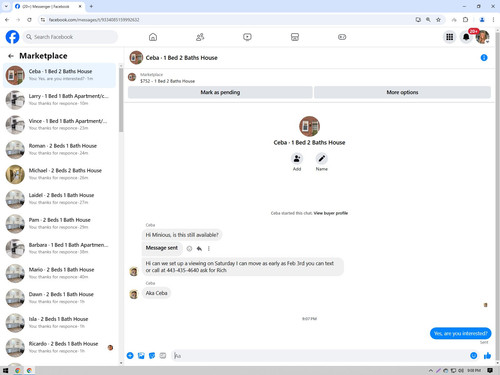Select the Messenger Facebook browser tab
Screen dimensions: 500x375
pos(49,6)
